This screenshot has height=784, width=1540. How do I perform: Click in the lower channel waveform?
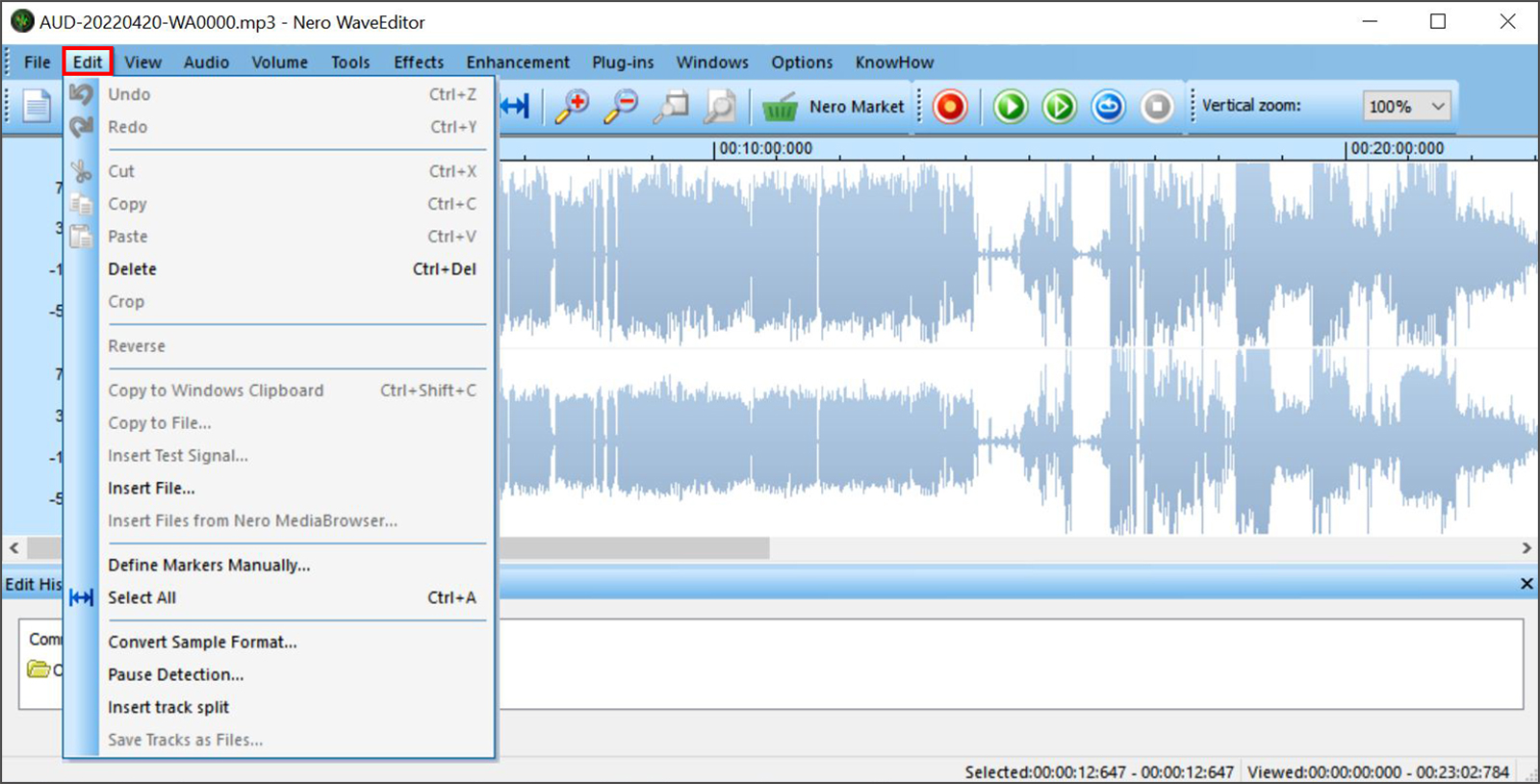(x=1017, y=443)
